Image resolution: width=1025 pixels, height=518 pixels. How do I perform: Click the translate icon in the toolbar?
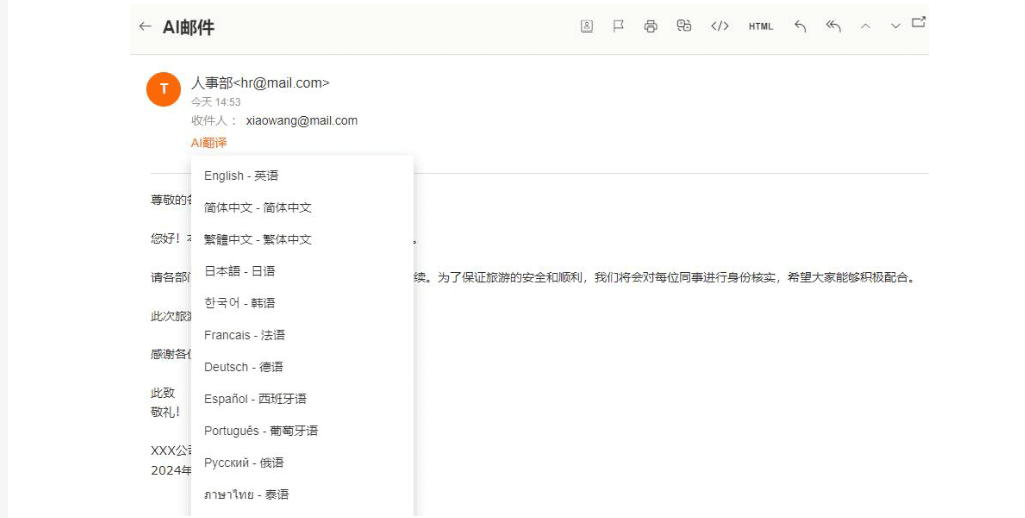coord(684,27)
